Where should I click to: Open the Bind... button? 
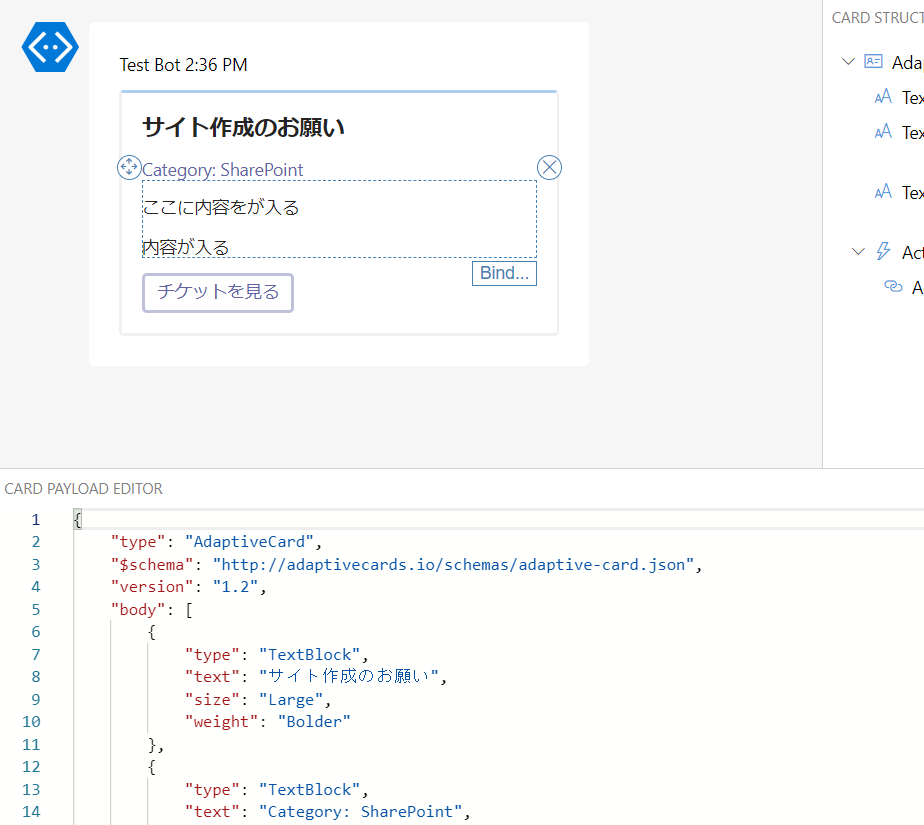point(504,273)
